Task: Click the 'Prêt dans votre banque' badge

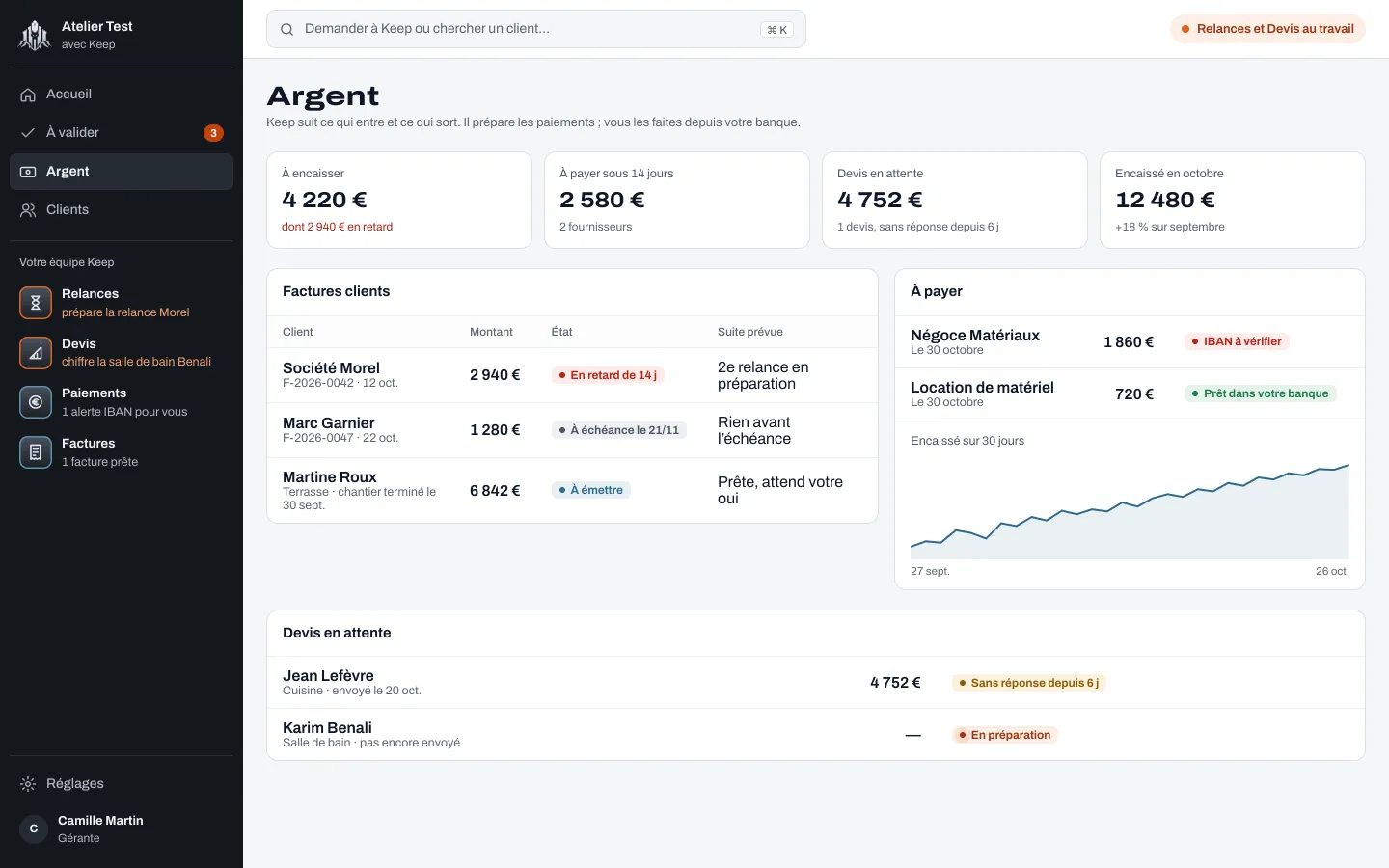Action: [1260, 393]
